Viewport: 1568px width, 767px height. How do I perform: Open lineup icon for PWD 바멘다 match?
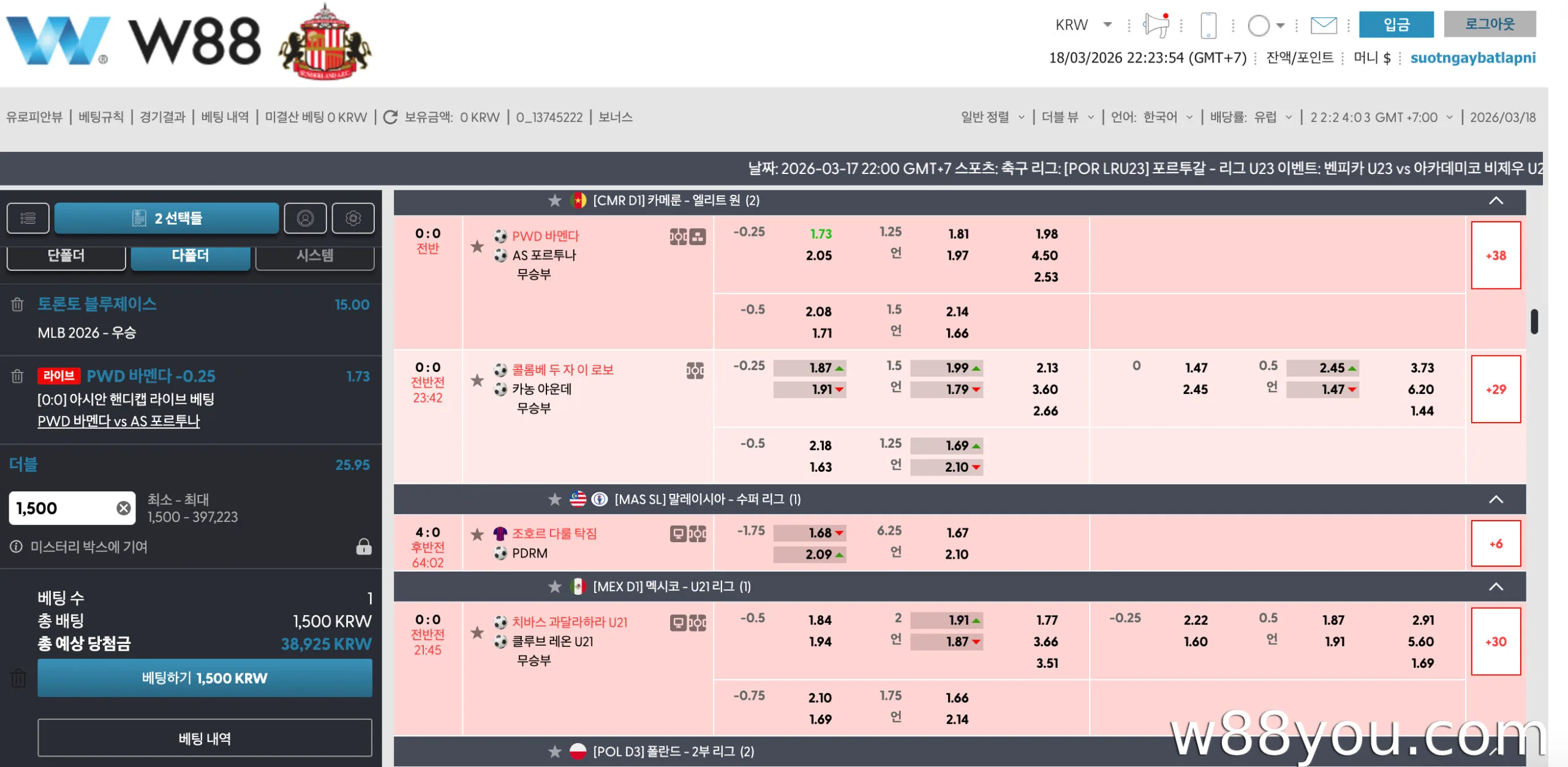pos(678,236)
